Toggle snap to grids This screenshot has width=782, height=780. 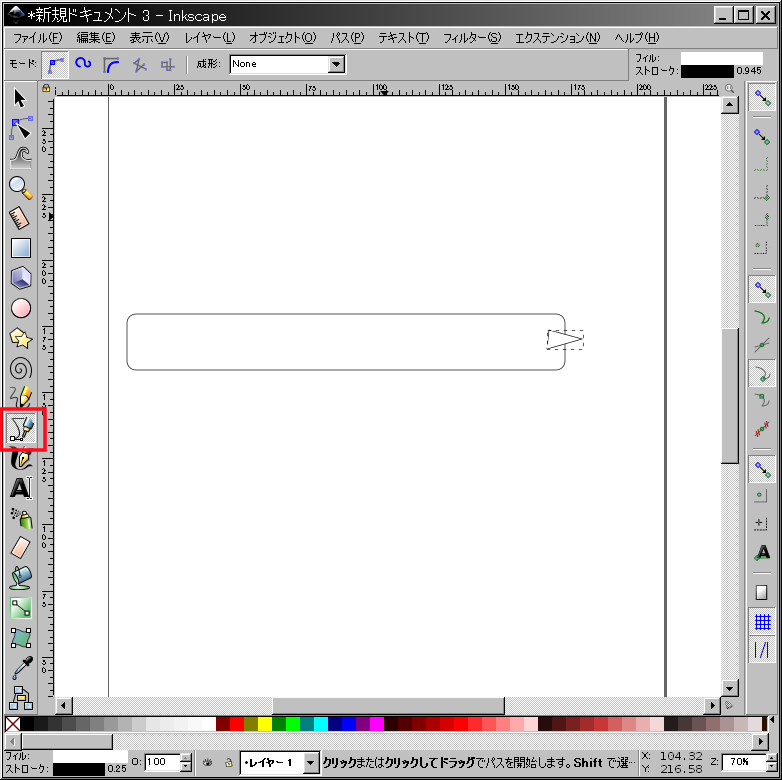pyautogui.click(x=762, y=622)
